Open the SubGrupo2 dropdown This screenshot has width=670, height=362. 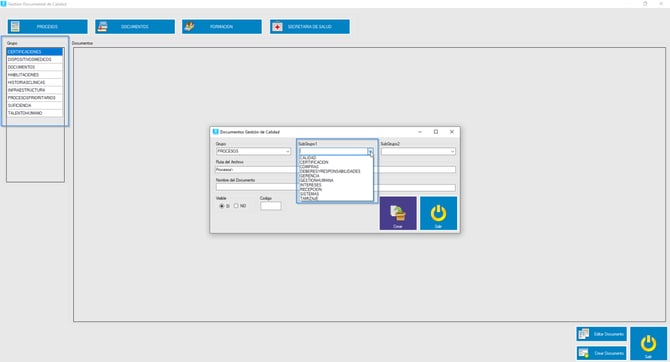(x=418, y=151)
